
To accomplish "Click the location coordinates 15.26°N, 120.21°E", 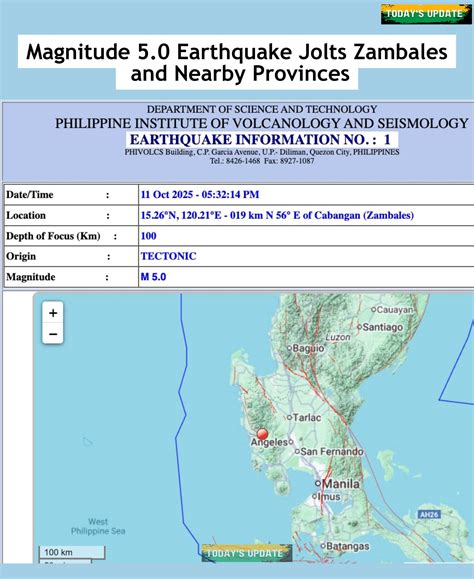I will (x=181, y=215).
